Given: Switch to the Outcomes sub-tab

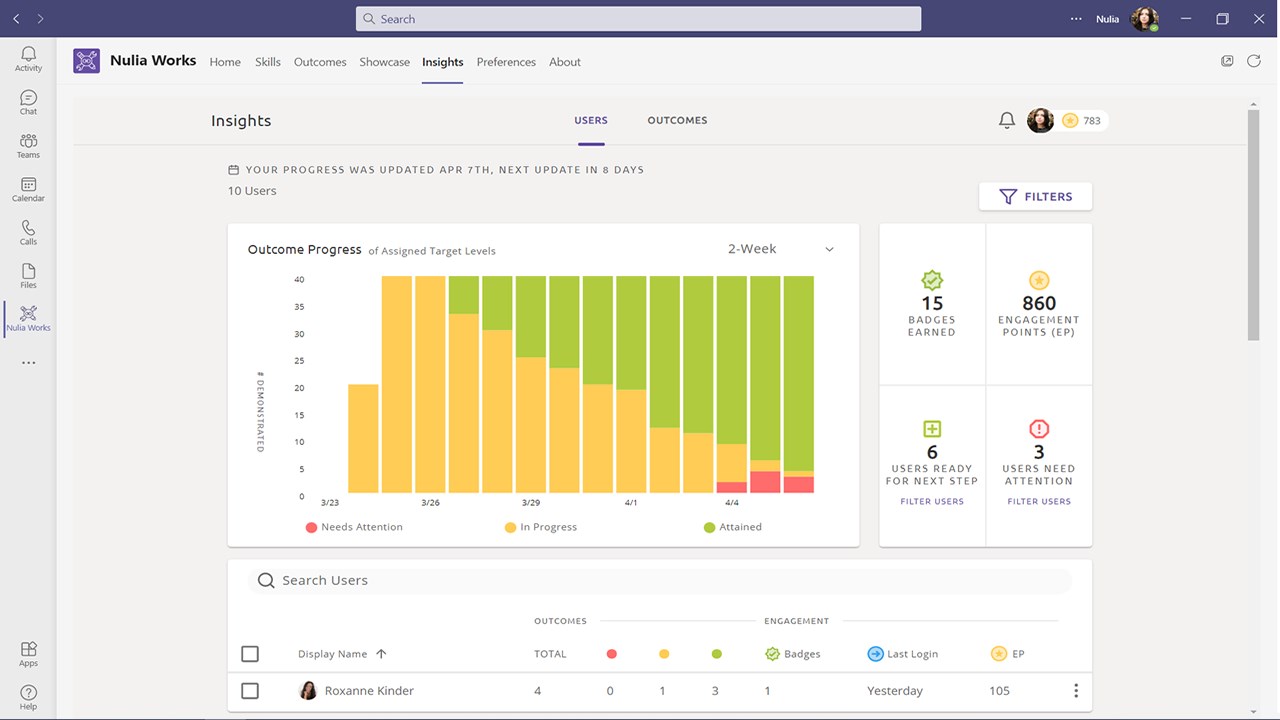Looking at the screenshot, I should tap(677, 120).
